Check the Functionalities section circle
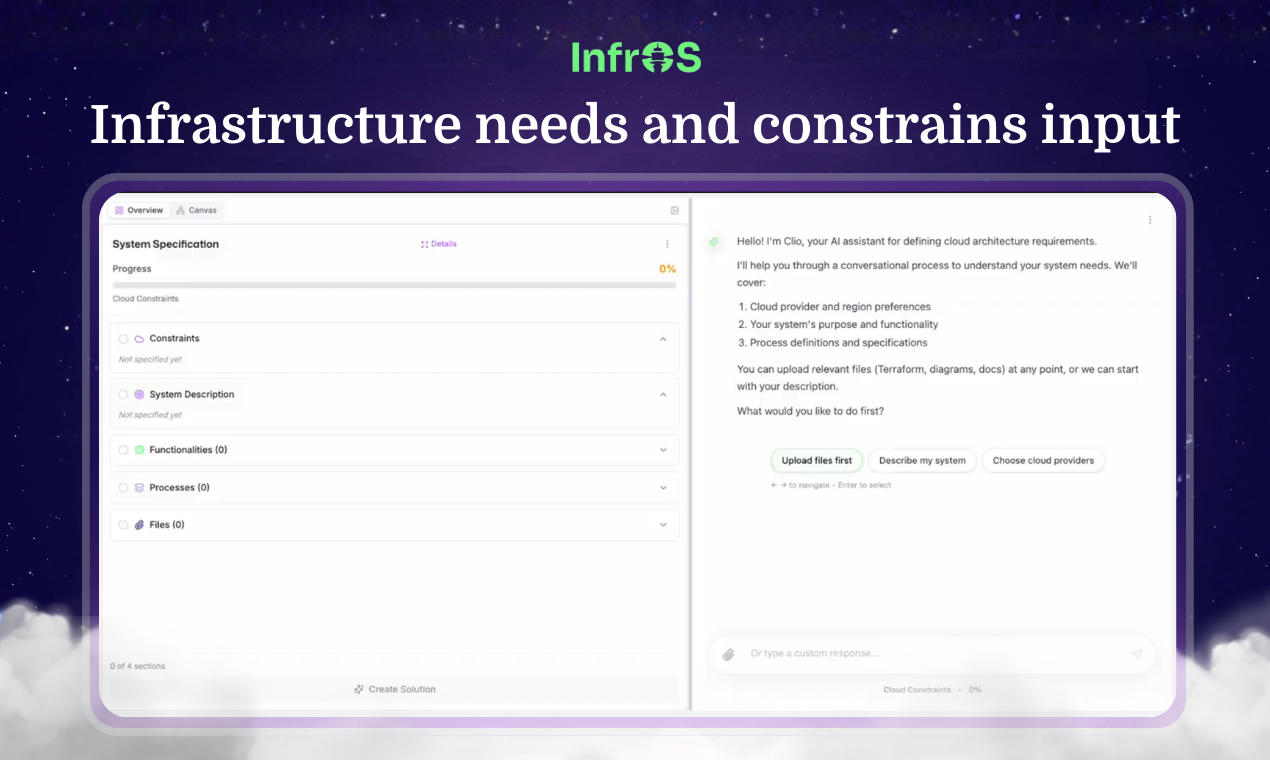This screenshot has width=1270, height=760. pyautogui.click(x=123, y=450)
